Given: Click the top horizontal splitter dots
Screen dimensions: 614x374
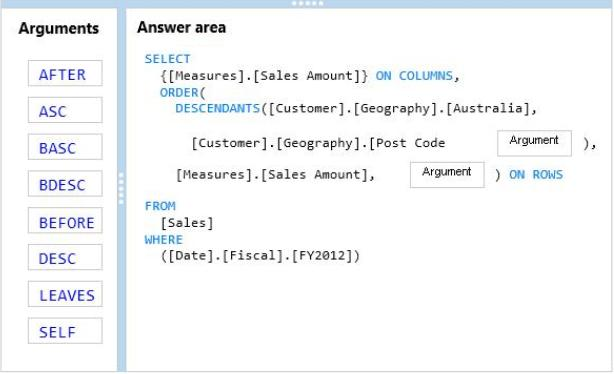Looking at the screenshot, I should click(307, 4).
